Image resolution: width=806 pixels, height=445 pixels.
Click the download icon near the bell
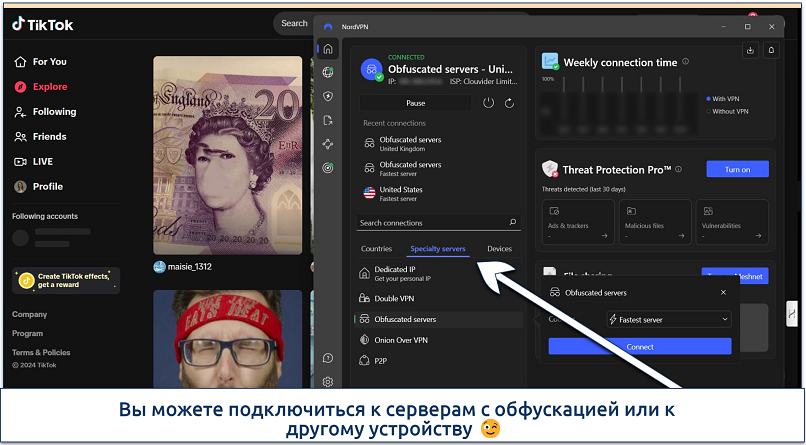tap(750, 49)
